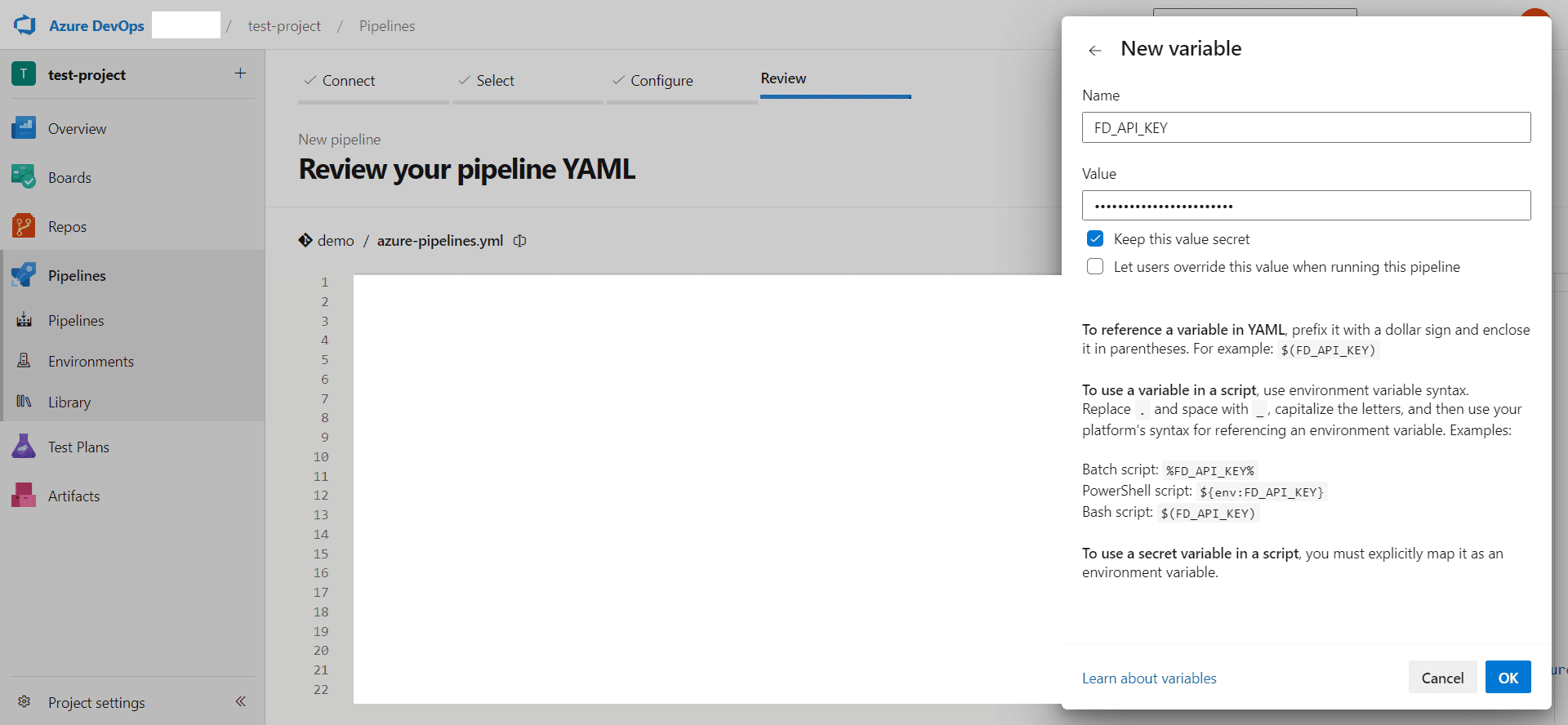Image resolution: width=1568 pixels, height=725 pixels.
Task: Open the Boards sidebar icon
Action: tap(24, 177)
